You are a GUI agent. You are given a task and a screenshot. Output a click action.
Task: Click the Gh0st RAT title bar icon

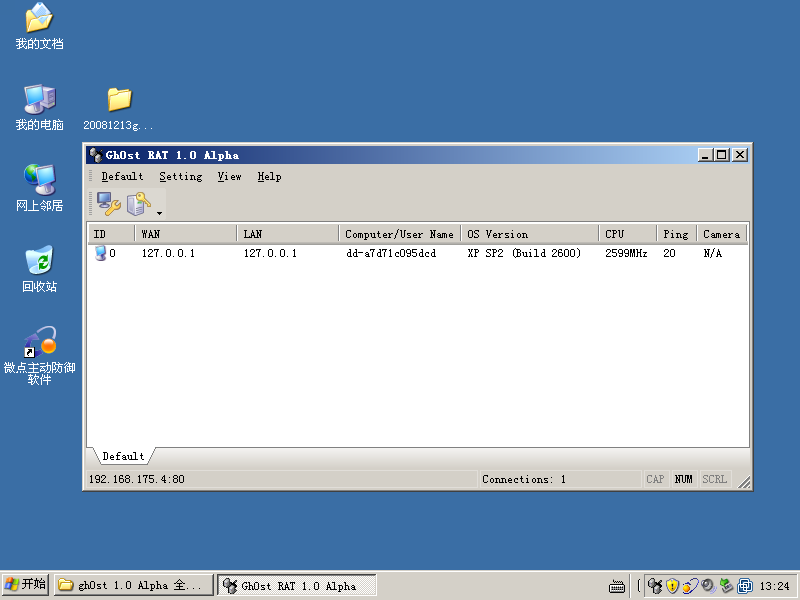pos(96,155)
